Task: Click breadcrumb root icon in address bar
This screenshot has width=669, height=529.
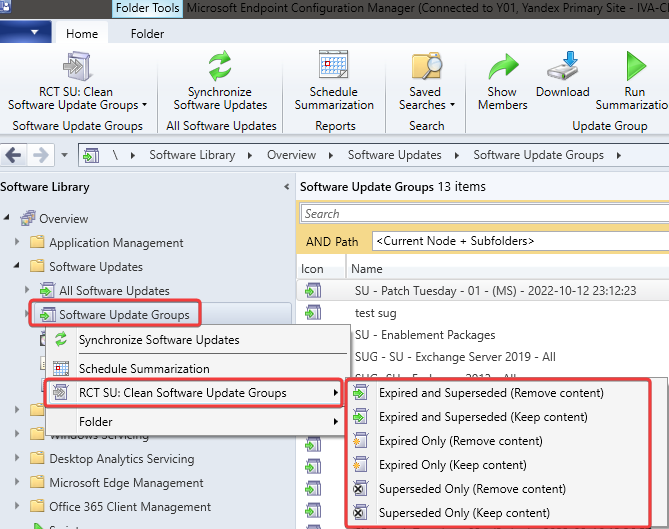Action: (91, 155)
